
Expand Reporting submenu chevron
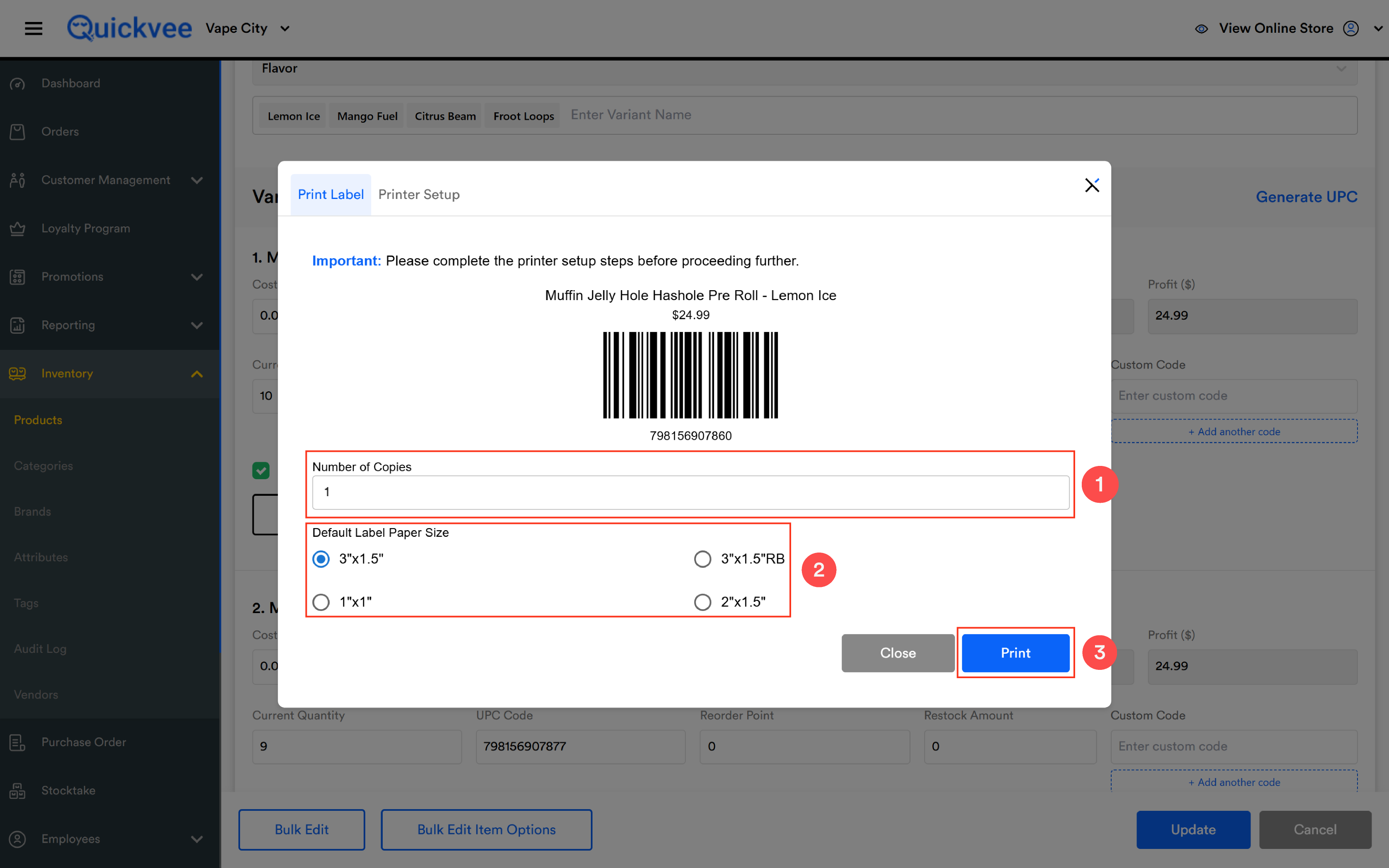click(x=197, y=325)
